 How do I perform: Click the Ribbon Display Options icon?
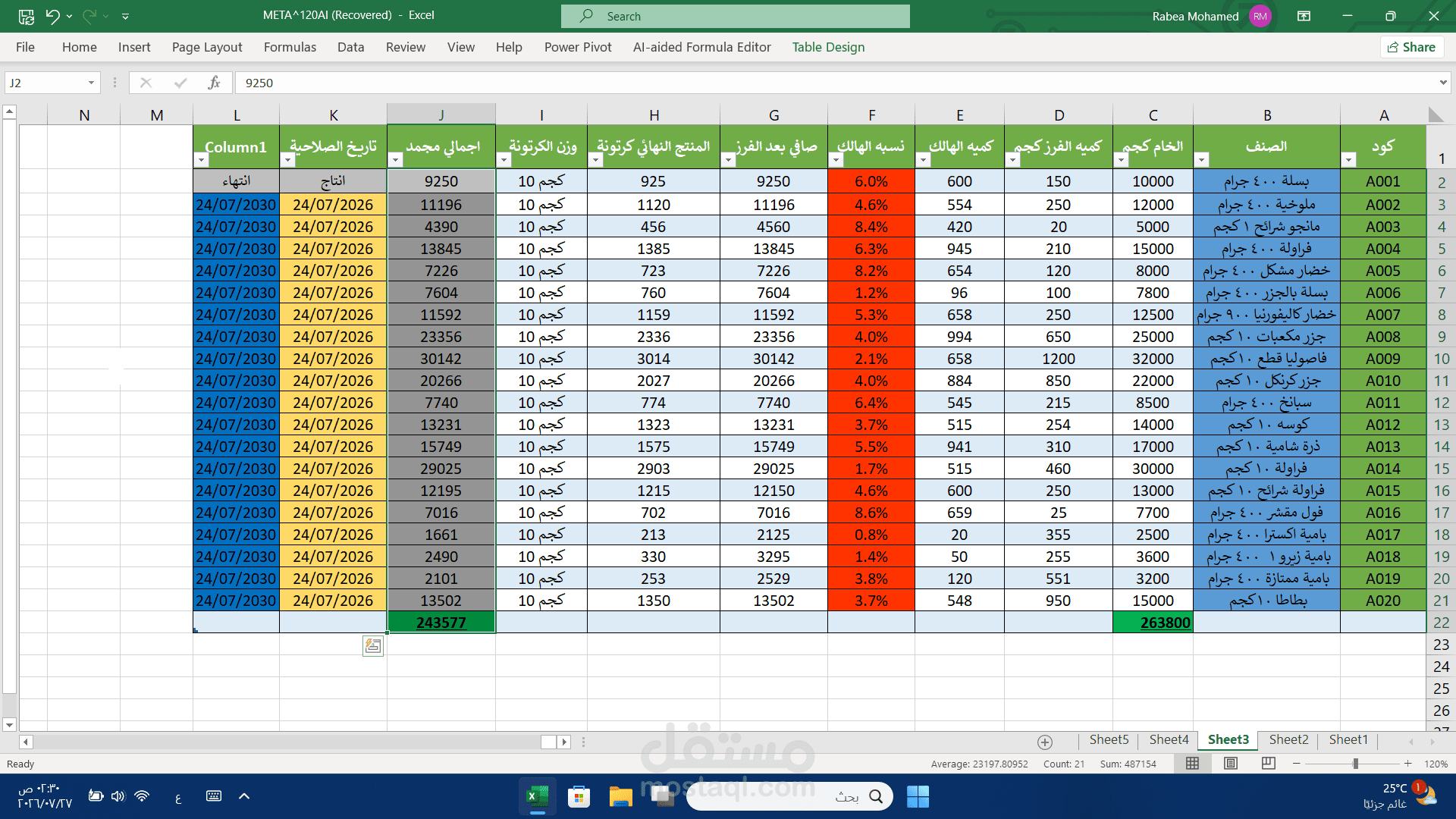click(1304, 16)
